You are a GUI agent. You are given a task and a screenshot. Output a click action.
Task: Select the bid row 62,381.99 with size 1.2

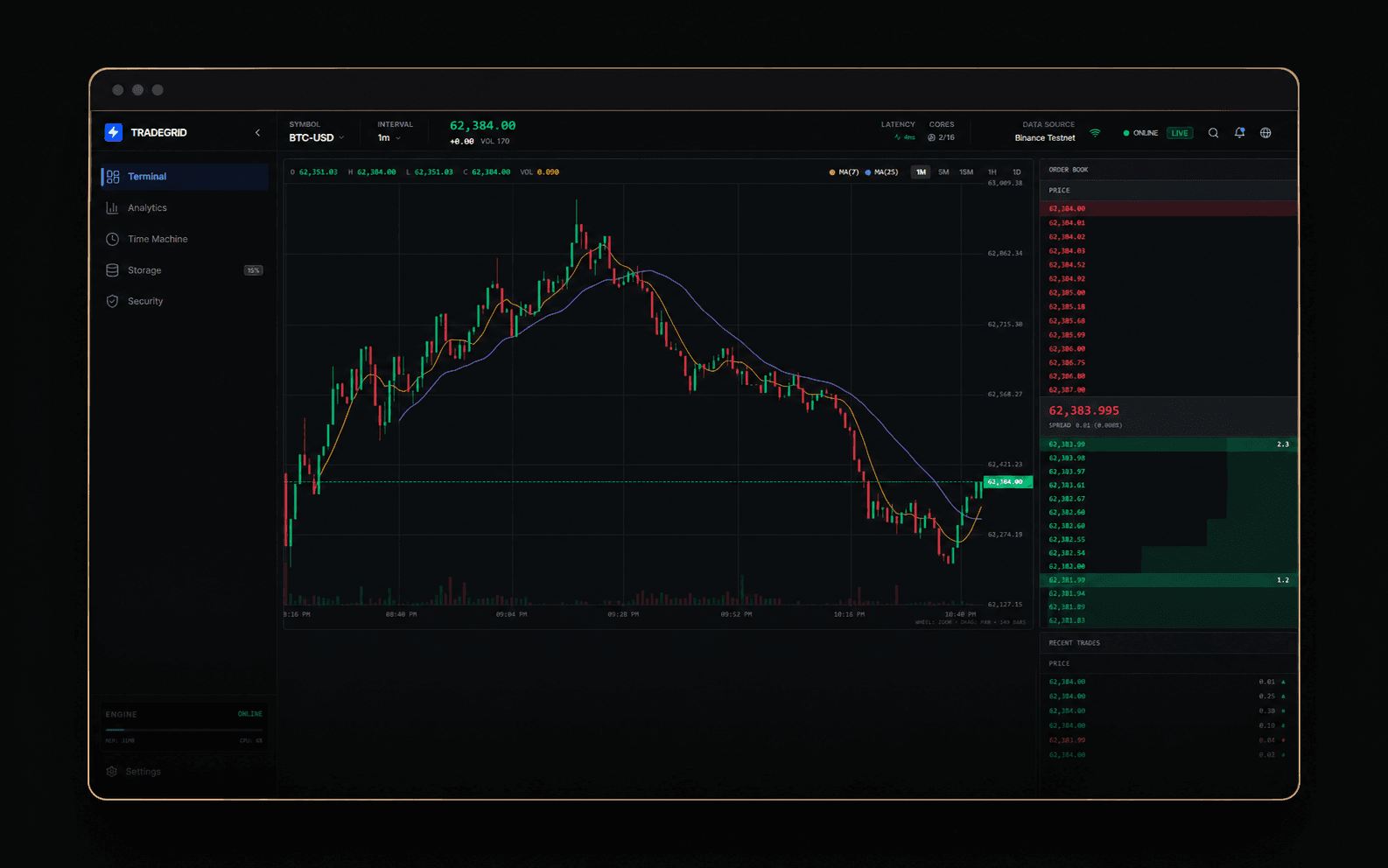click(1168, 580)
